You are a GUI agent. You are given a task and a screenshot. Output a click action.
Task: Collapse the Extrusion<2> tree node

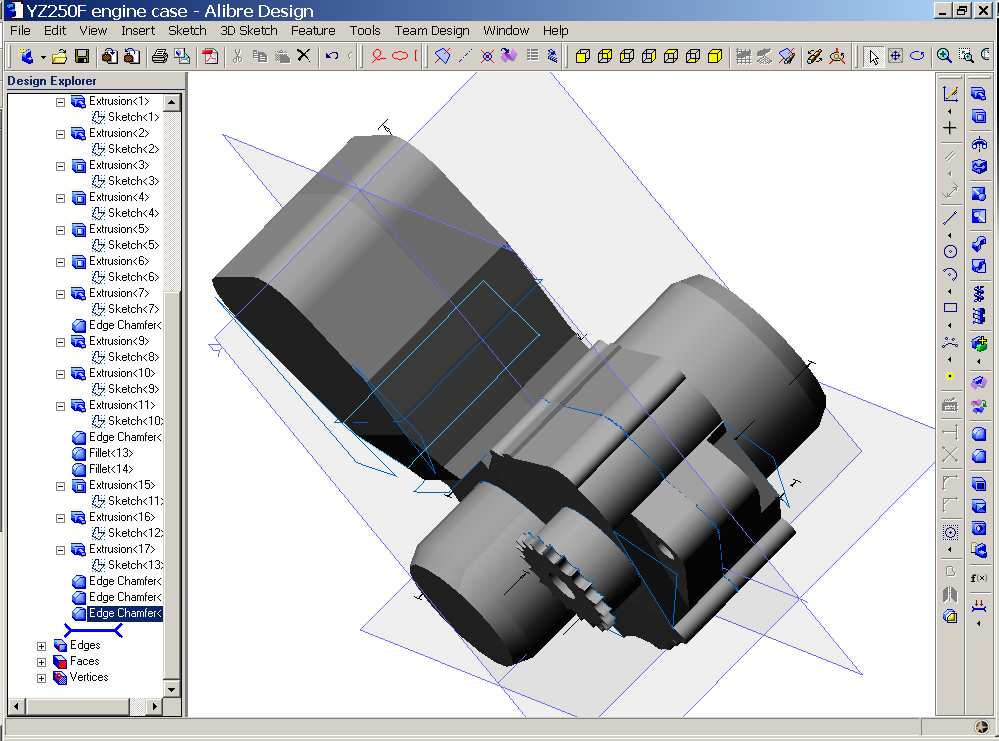pyautogui.click(x=60, y=134)
